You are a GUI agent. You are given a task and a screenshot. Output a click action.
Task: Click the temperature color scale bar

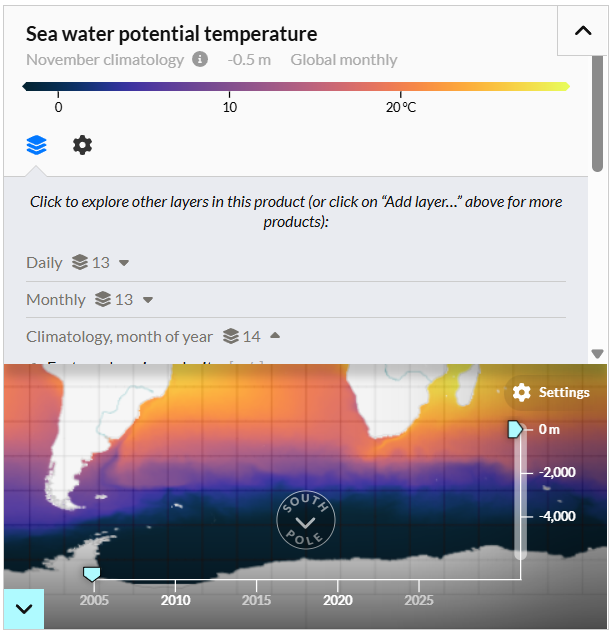(x=296, y=86)
